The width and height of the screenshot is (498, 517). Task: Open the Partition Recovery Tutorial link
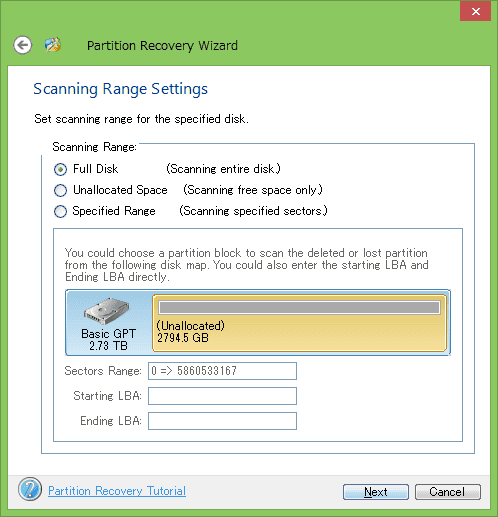point(117,491)
